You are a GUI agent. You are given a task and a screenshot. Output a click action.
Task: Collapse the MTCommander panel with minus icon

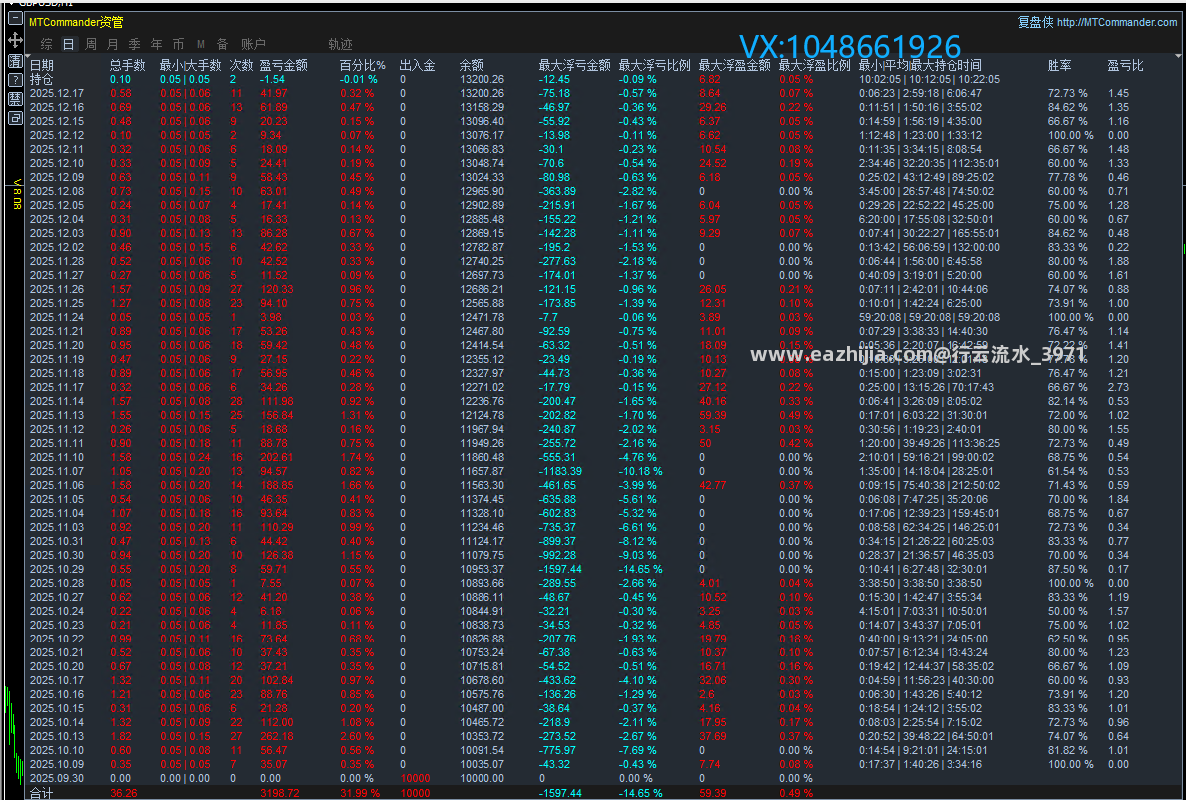(x=15, y=20)
